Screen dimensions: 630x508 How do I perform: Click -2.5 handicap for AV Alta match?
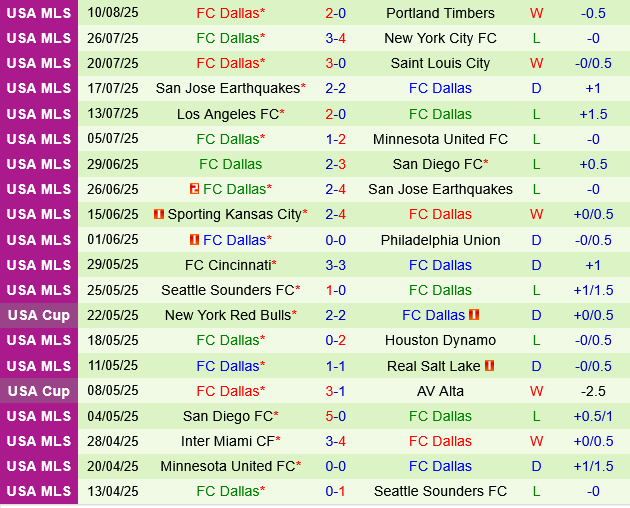coord(593,391)
